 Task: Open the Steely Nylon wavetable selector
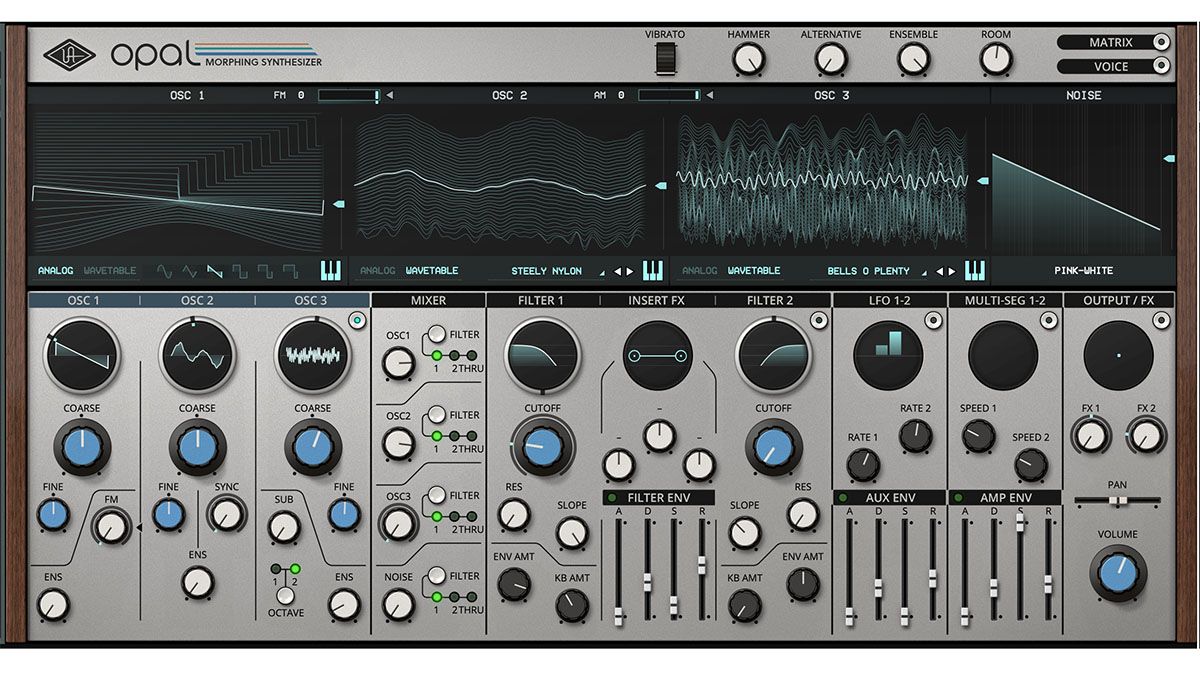(548, 269)
